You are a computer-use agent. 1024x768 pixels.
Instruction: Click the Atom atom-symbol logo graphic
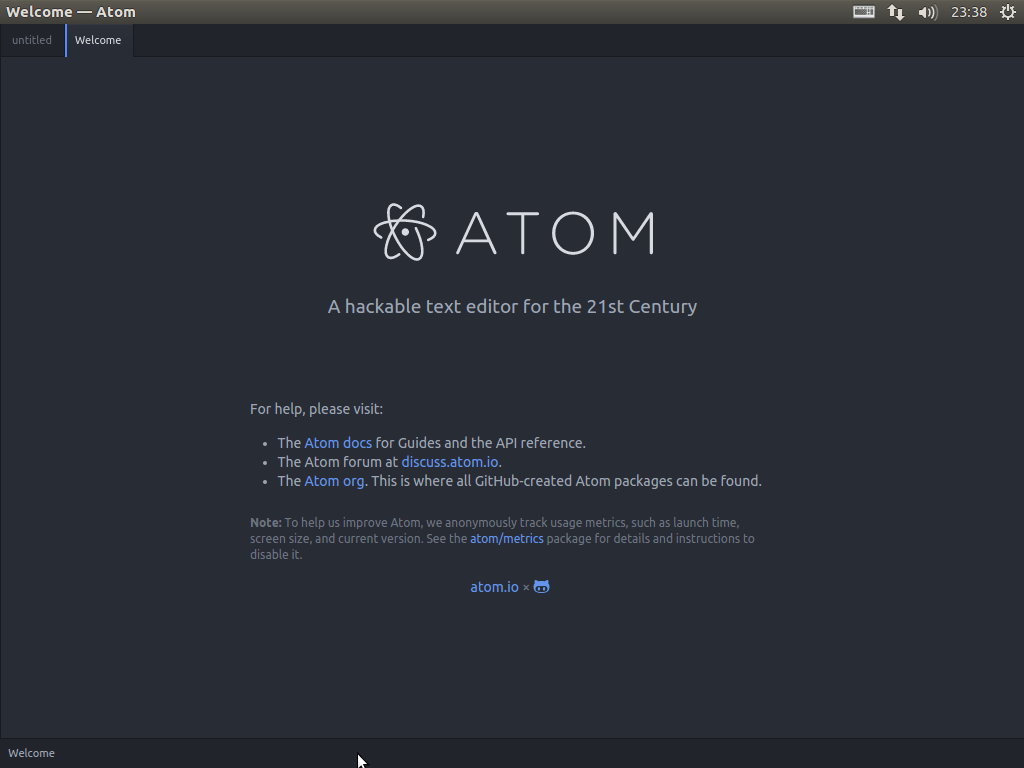404,231
